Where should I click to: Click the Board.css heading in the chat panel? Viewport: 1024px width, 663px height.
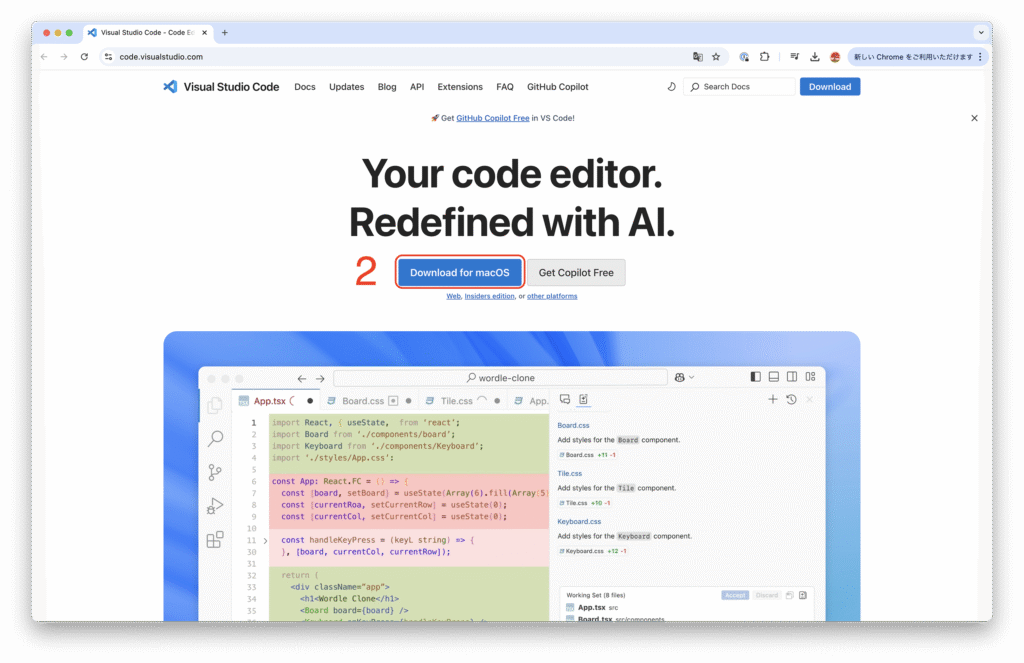[x=573, y=425]
